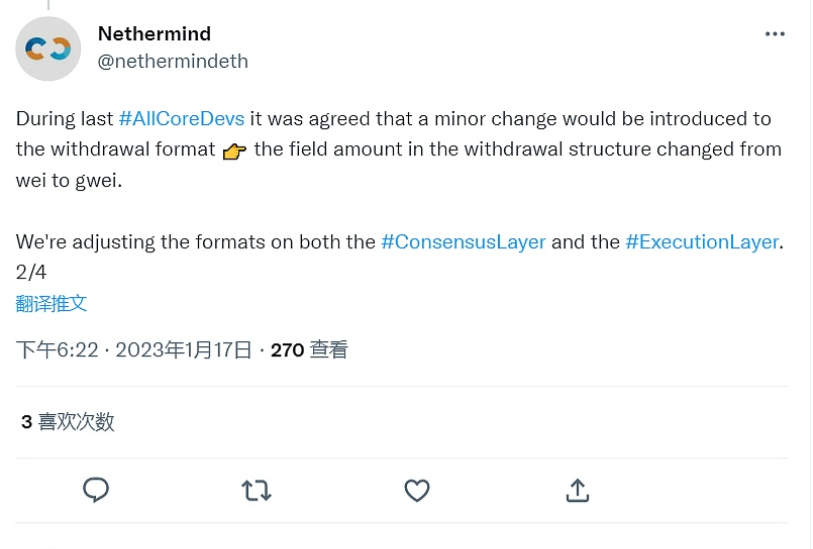Click the sentence about adjusting the formats
This screenshot has height=549, width=813.
pos(196,242)
